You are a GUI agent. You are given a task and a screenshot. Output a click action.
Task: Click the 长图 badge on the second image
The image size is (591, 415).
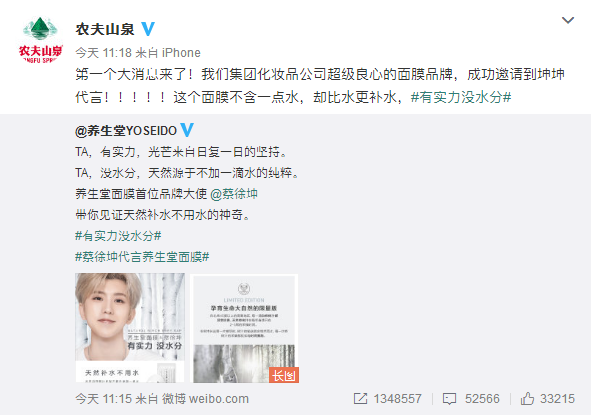(x=284, y=375)
